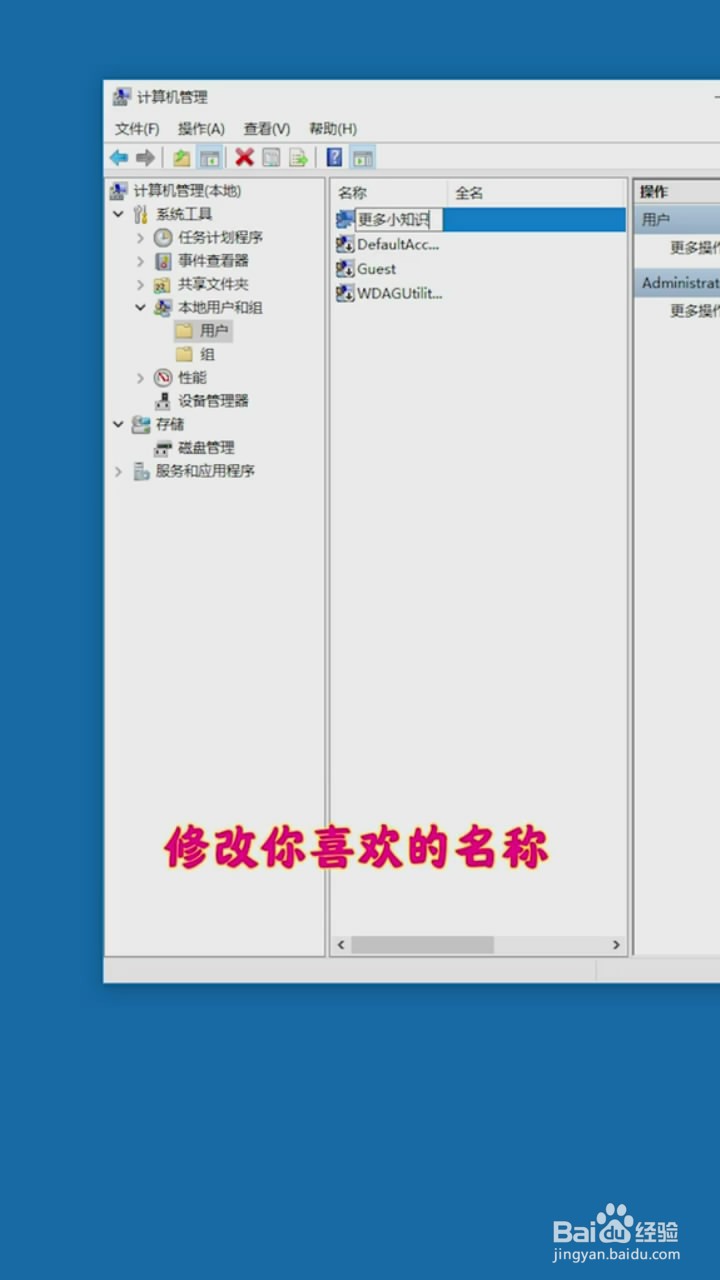Select 计算机管理(本地) root node

click(187, 191)
